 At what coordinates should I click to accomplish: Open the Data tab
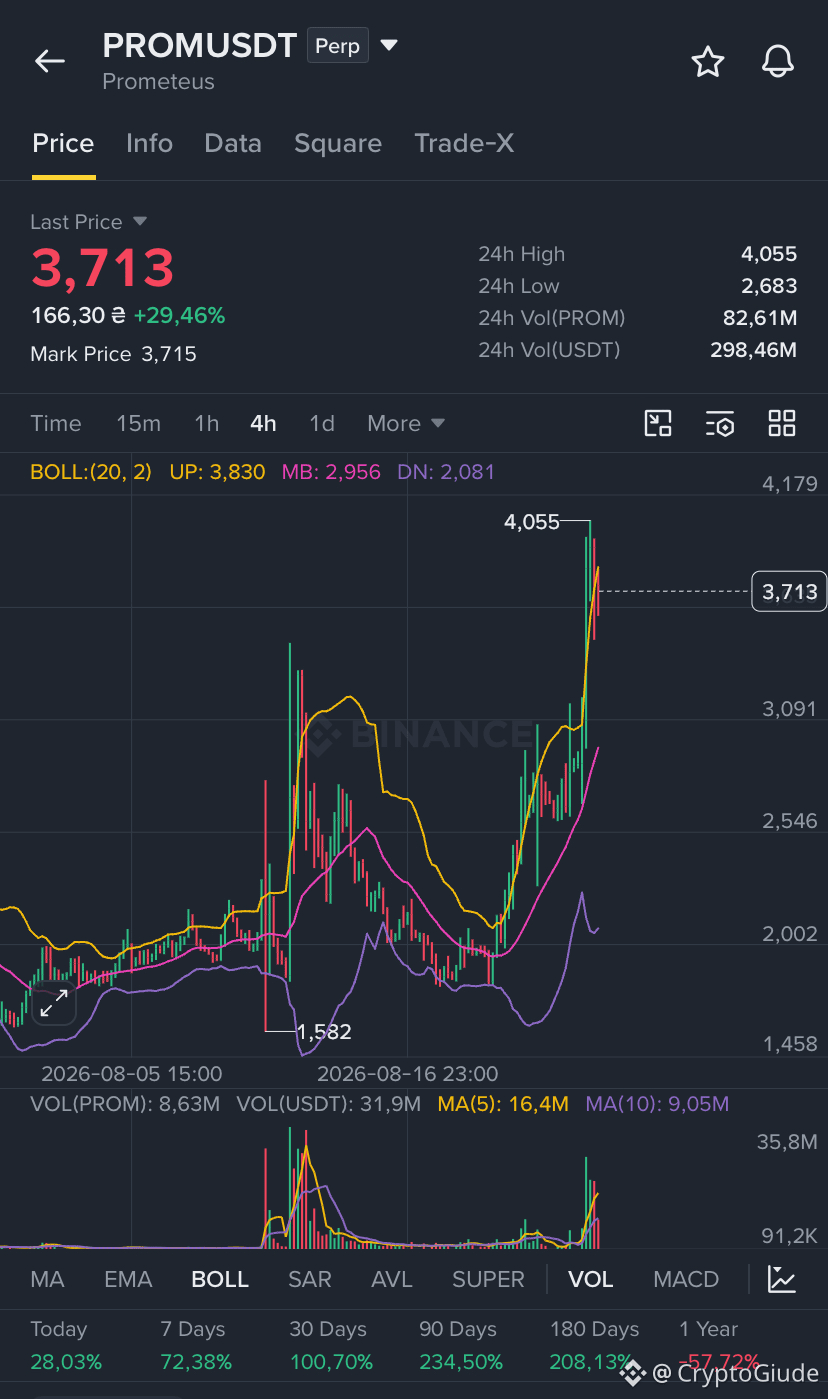[x=233, y=143]
